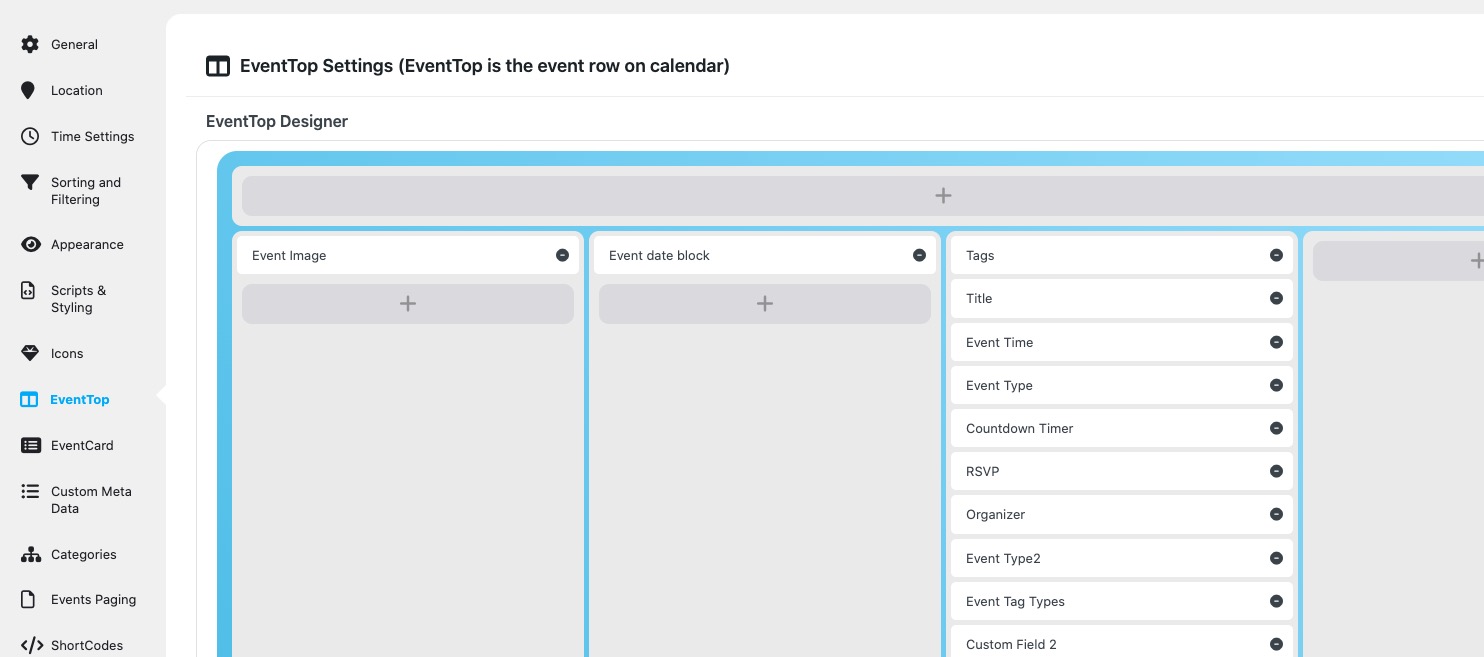Add a field to the top row
Viewport: 1484px width, 657px height.
pos(942,196)
